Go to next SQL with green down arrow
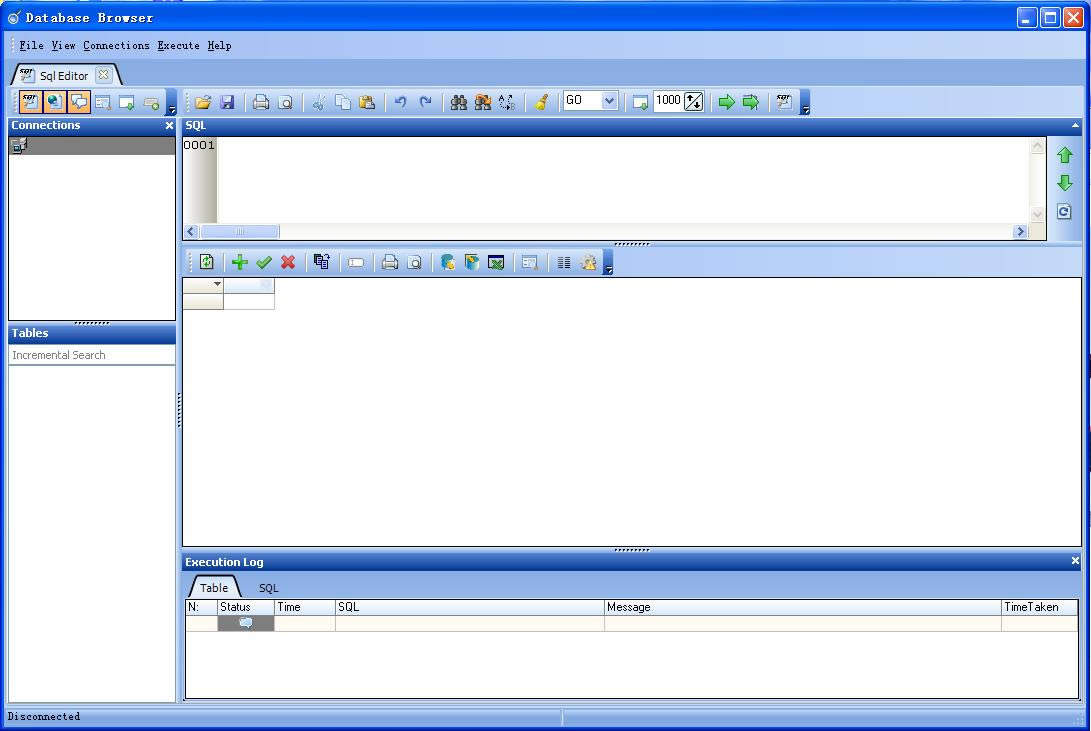The image size is (1091, 731). [x=1065, y=183]
